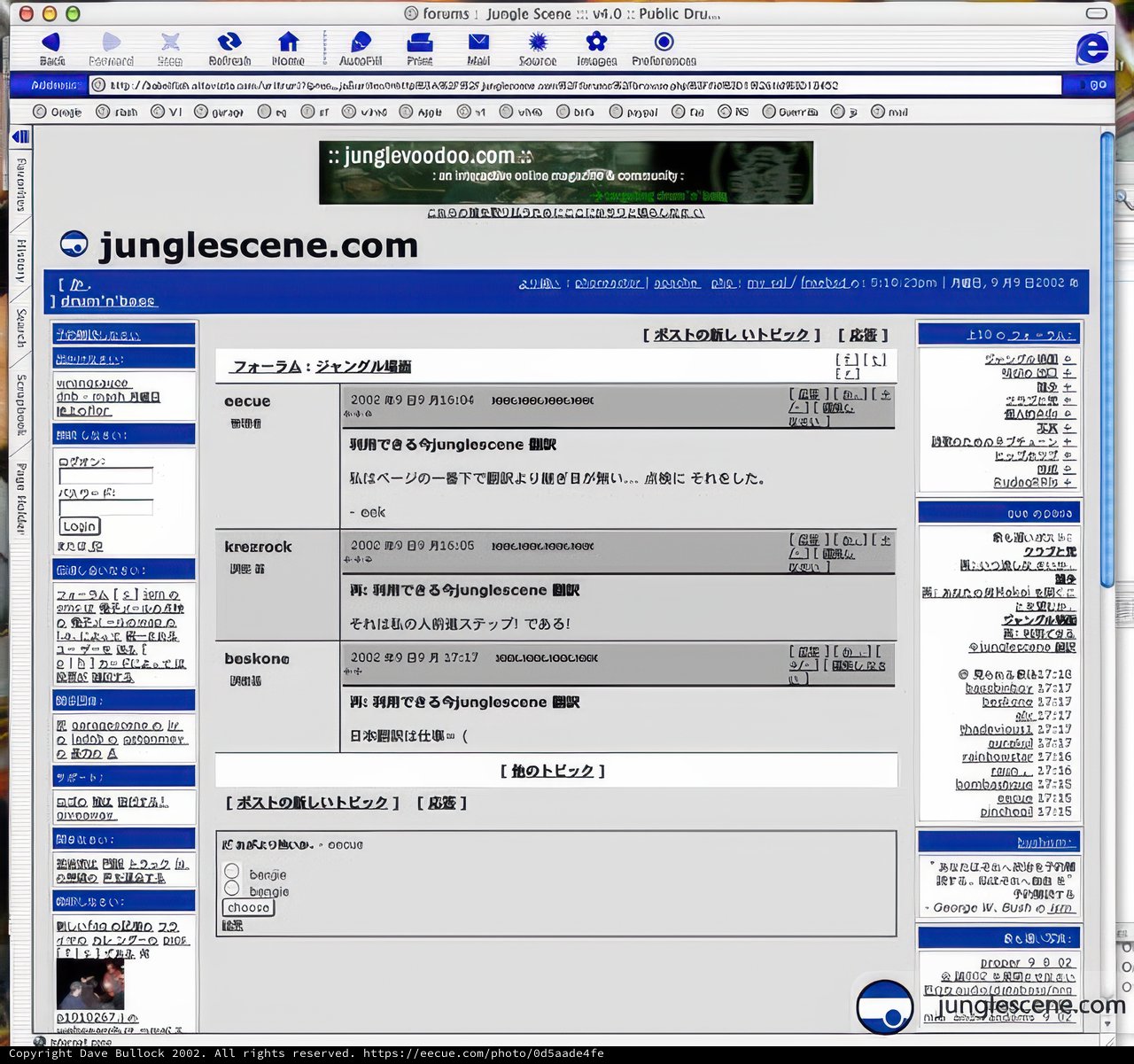Screen dimensions: 1134x1064
Task: Click the scroll down arrow at window bottom
Action: tap(1107, 1023)
